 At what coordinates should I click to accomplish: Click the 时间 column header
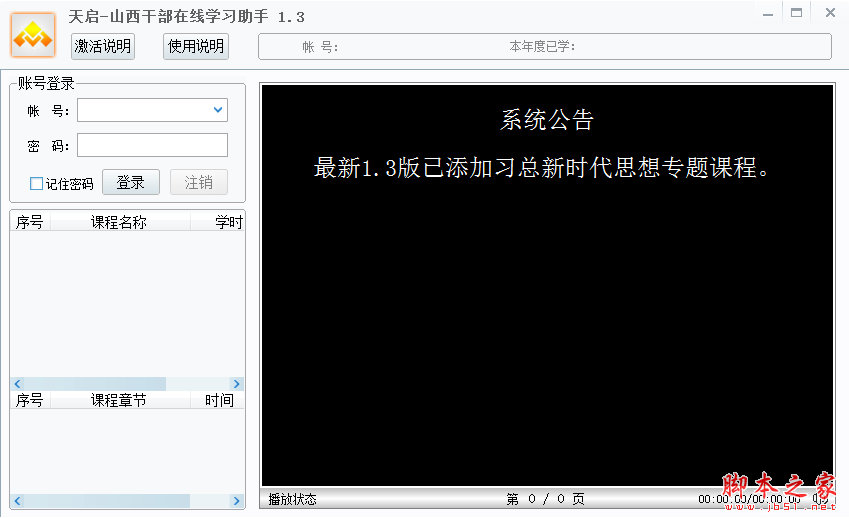[x=217, y=400]
